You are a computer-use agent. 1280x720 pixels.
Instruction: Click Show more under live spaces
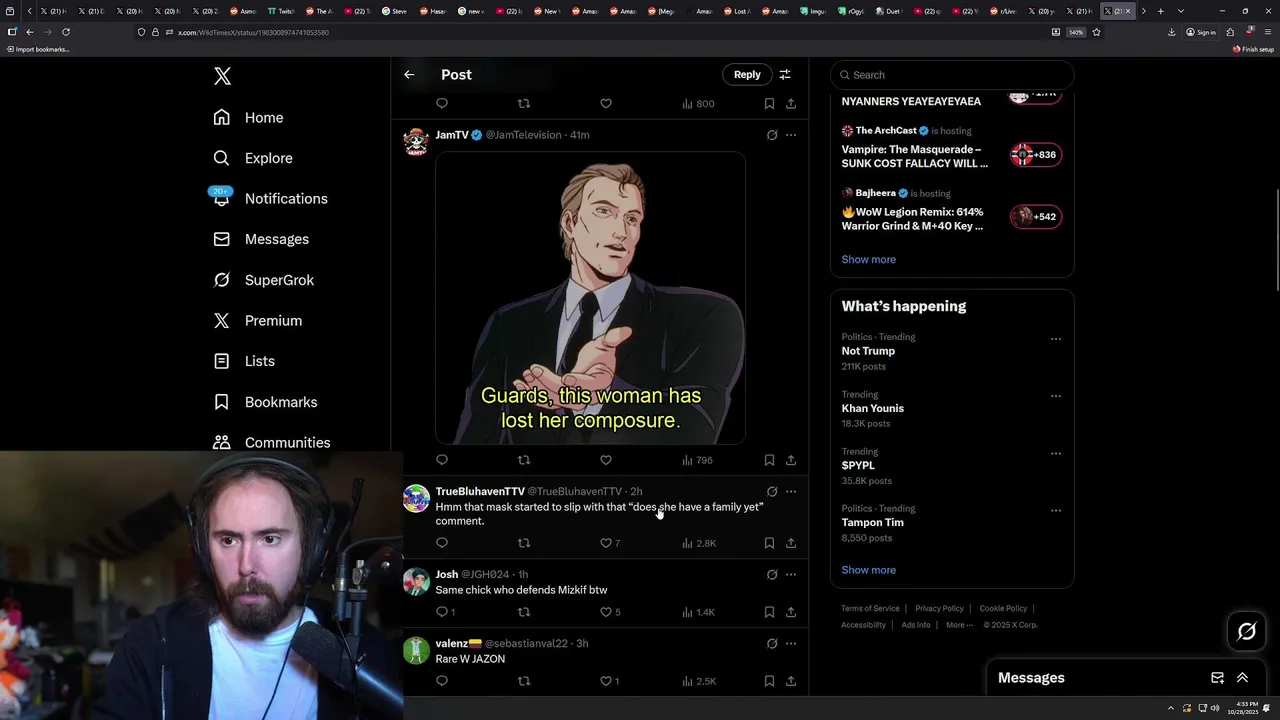point(869,259)
